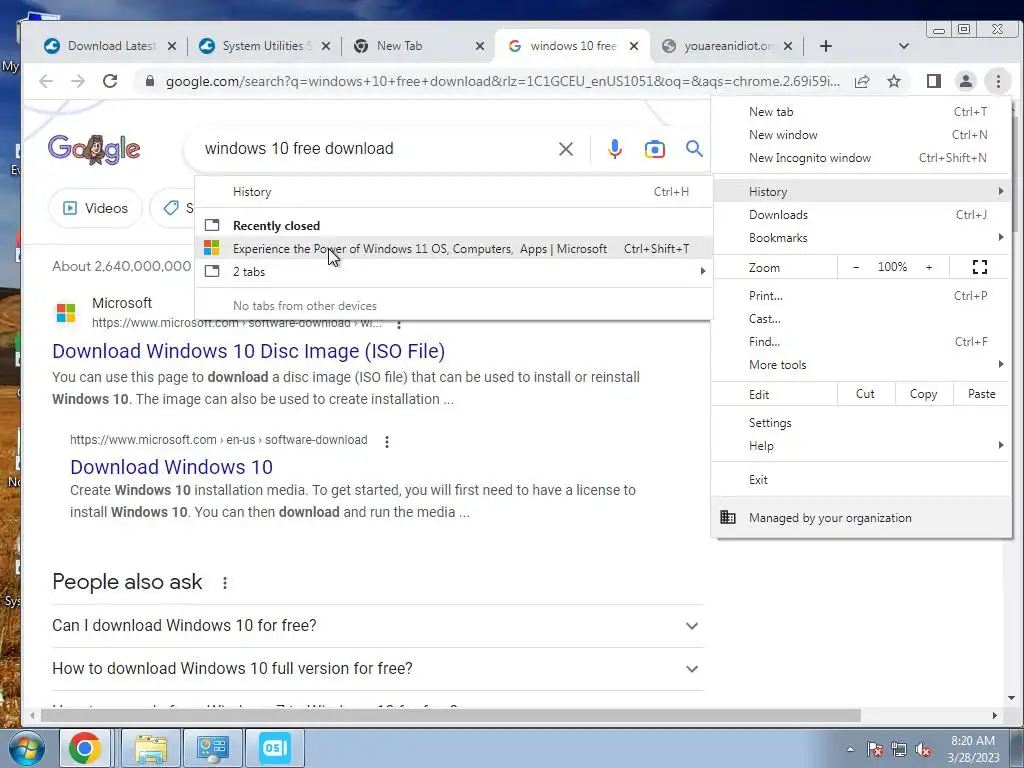Choose Print... from the menu
The height and width of the screenshot is (768, 1024).
[x=861, y=296]
